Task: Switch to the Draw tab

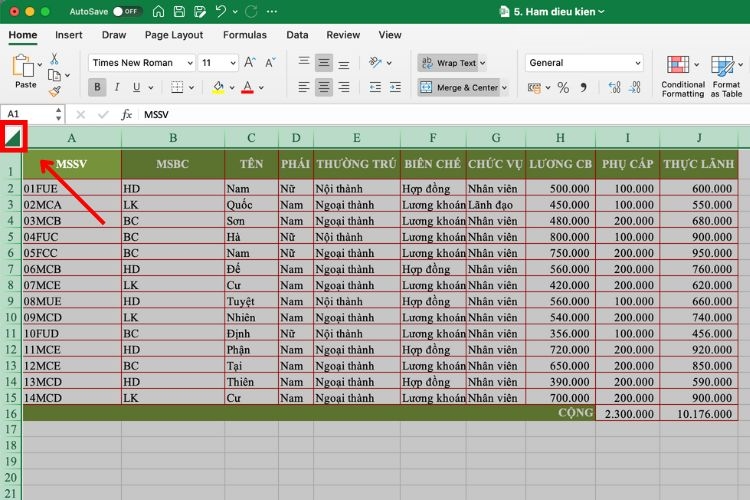Action: 114,35
